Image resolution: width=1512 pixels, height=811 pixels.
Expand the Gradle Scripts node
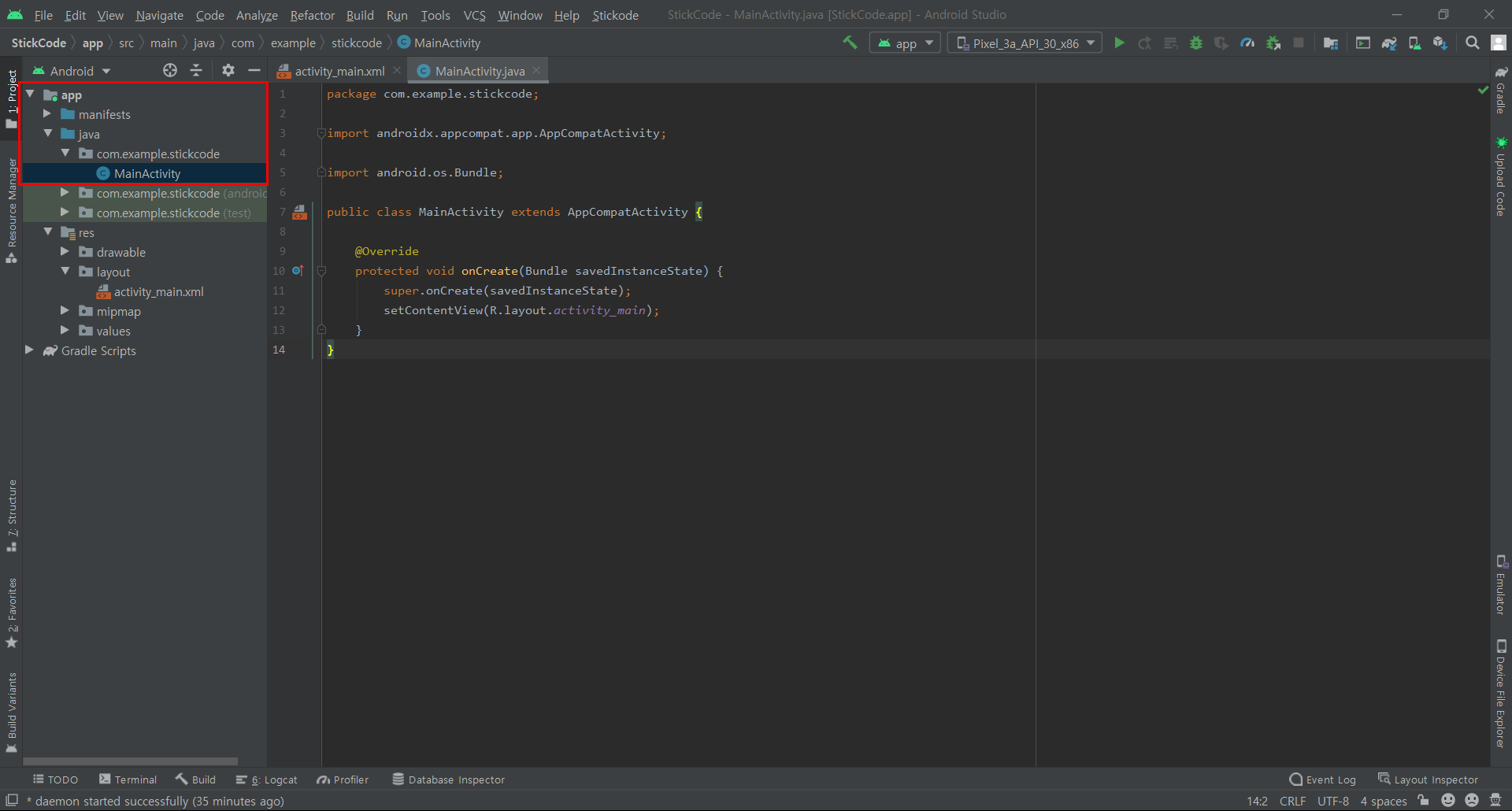(29, 350)
